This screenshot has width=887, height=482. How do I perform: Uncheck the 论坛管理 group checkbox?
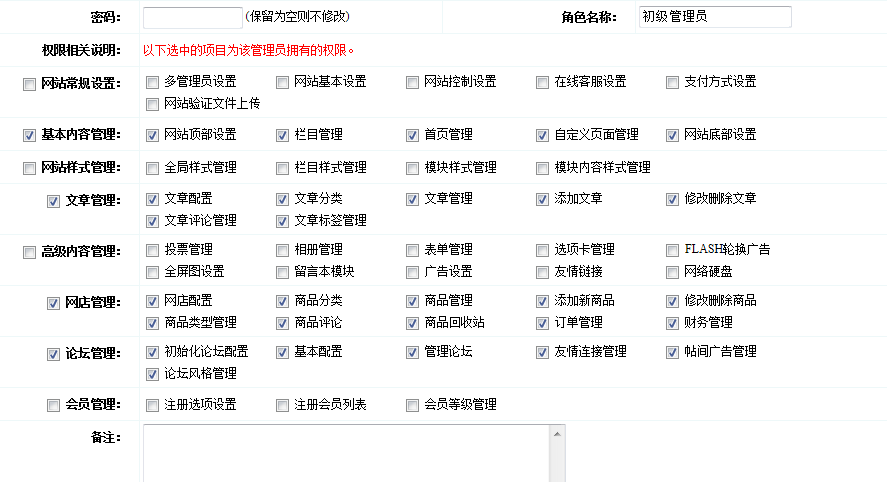53,355
